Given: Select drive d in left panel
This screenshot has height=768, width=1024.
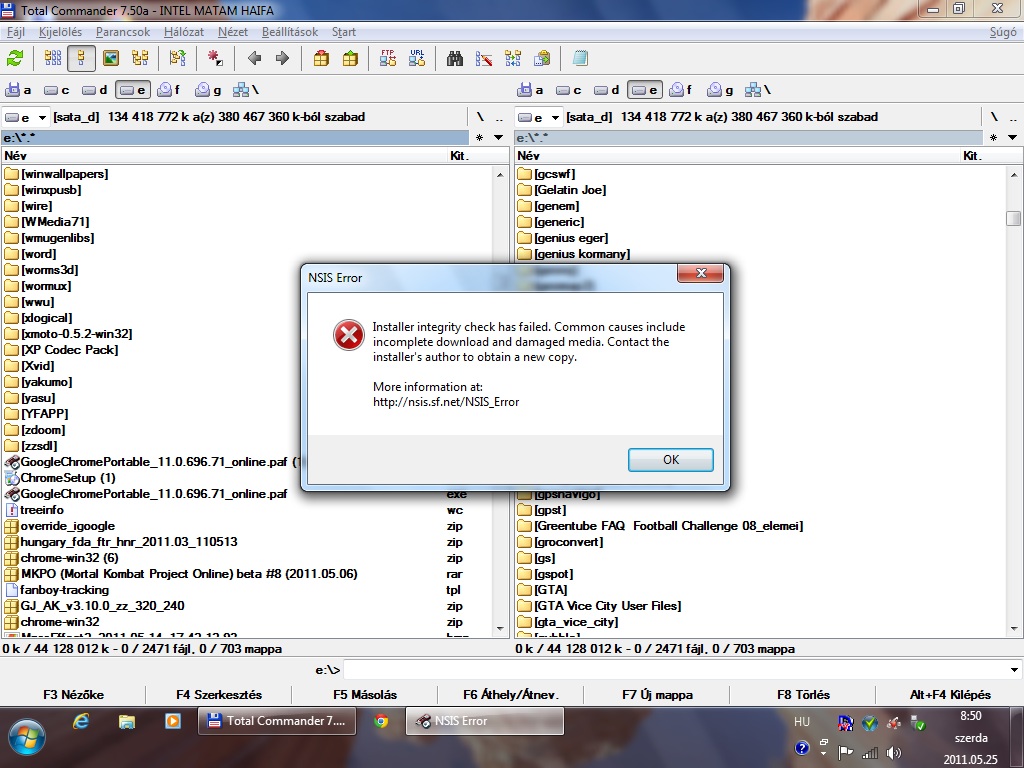Looking at the screenshot, I should (x=94, y=90).
